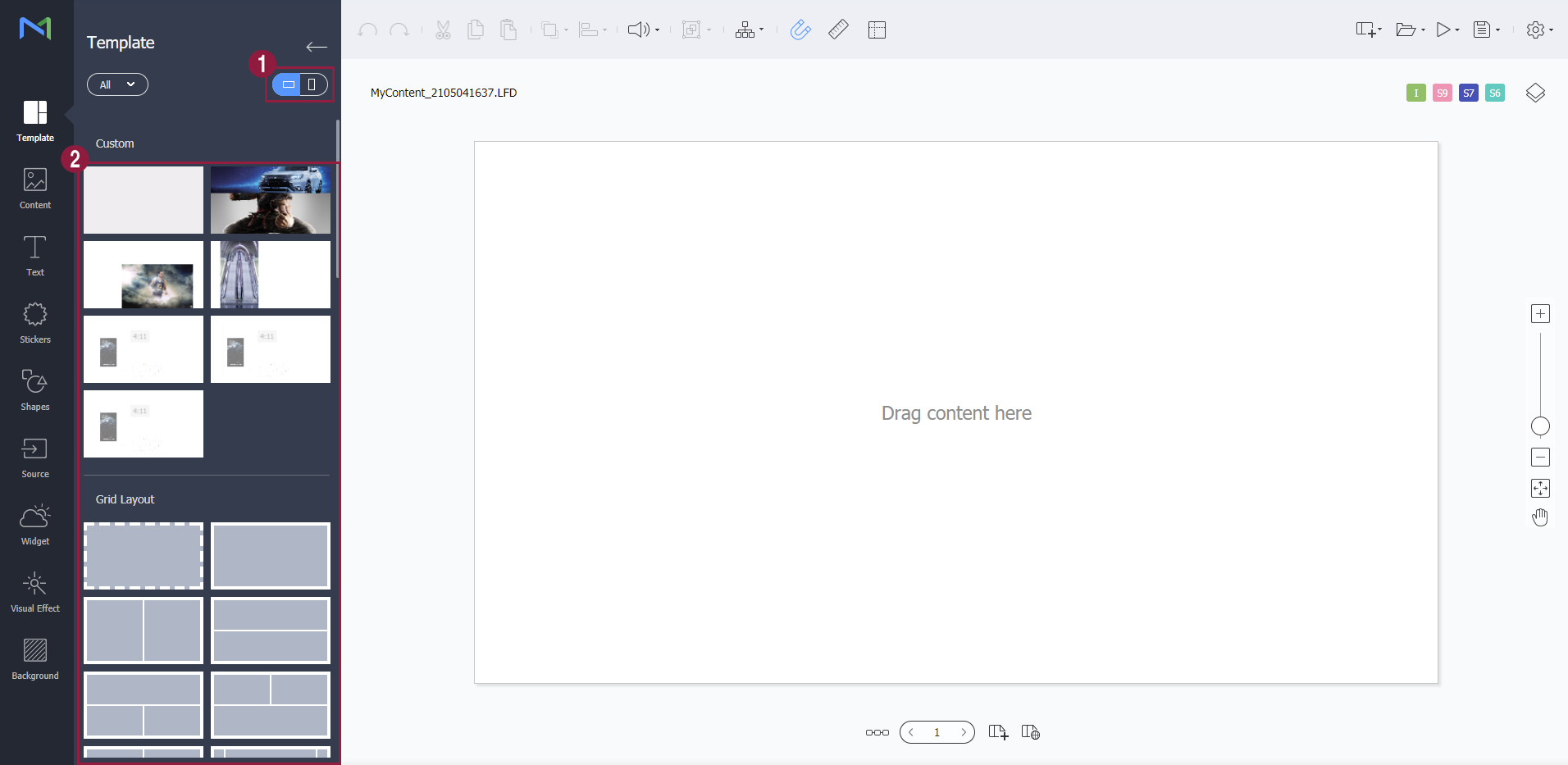Toggle the ruler tool icon
The image size is (1568, 765).
click(x=838, y=30)
